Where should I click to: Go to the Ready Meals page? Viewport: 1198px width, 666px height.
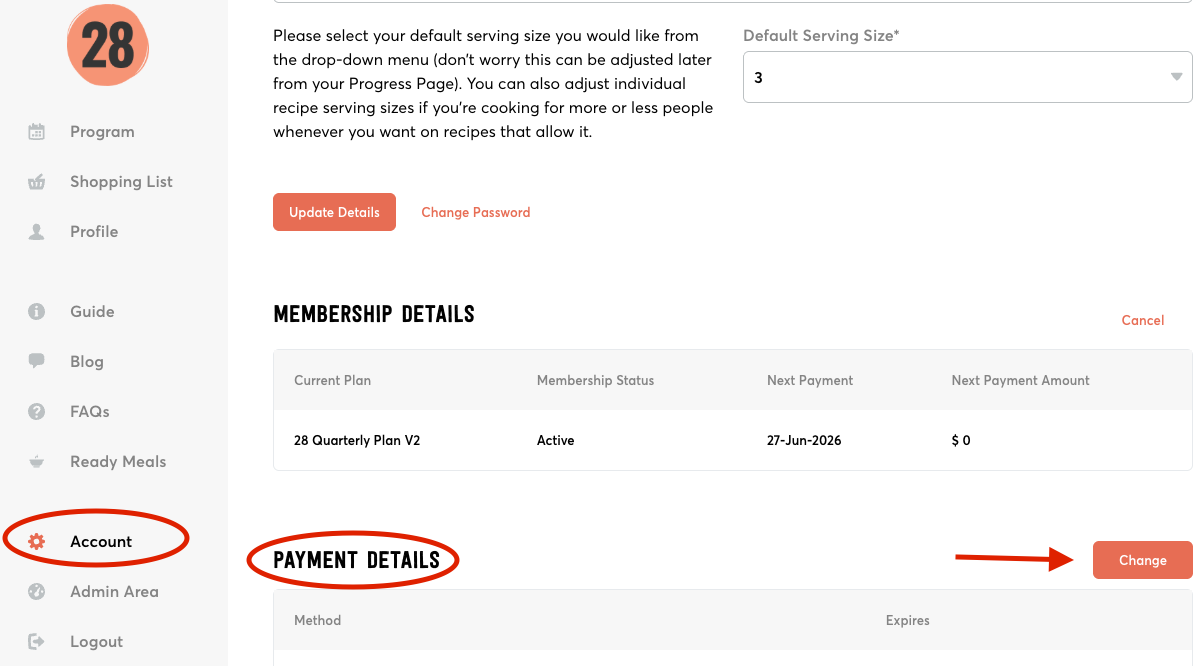(x=118, y=462)
